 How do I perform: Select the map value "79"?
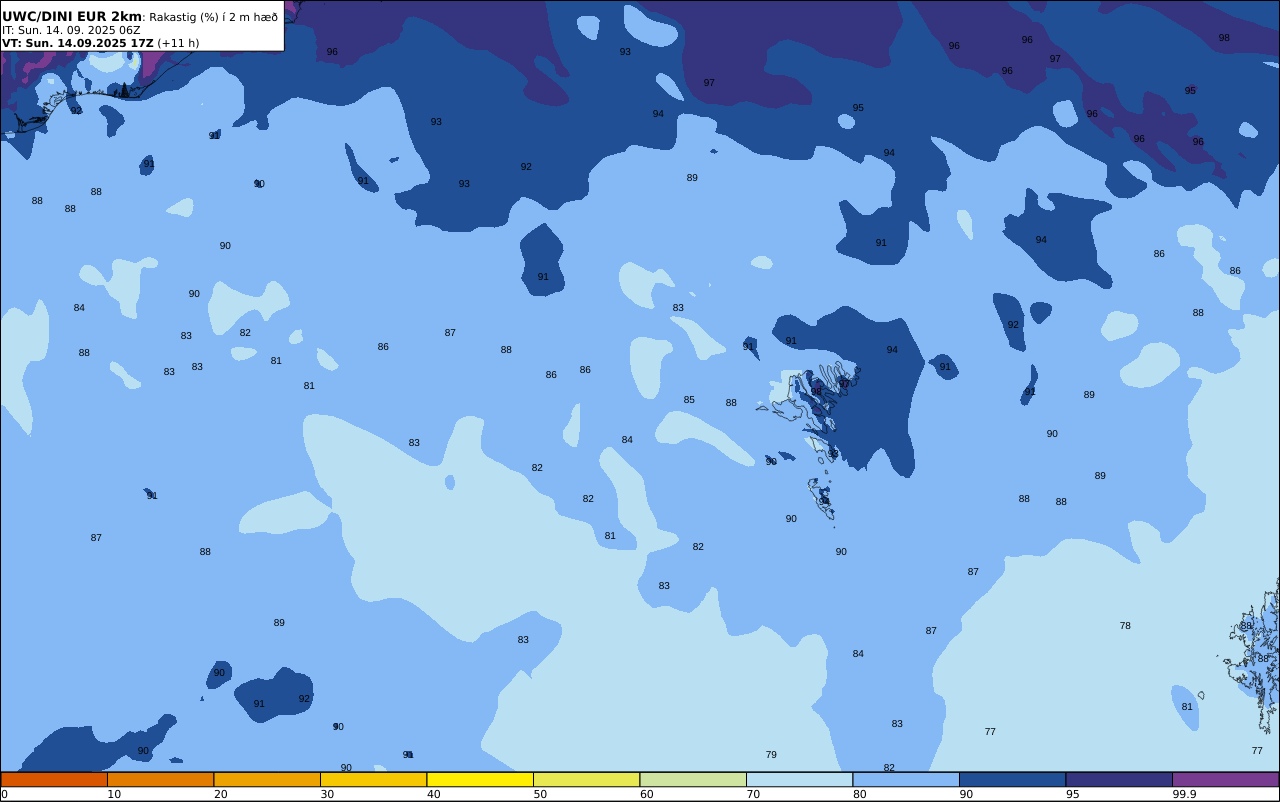[771, 755]
